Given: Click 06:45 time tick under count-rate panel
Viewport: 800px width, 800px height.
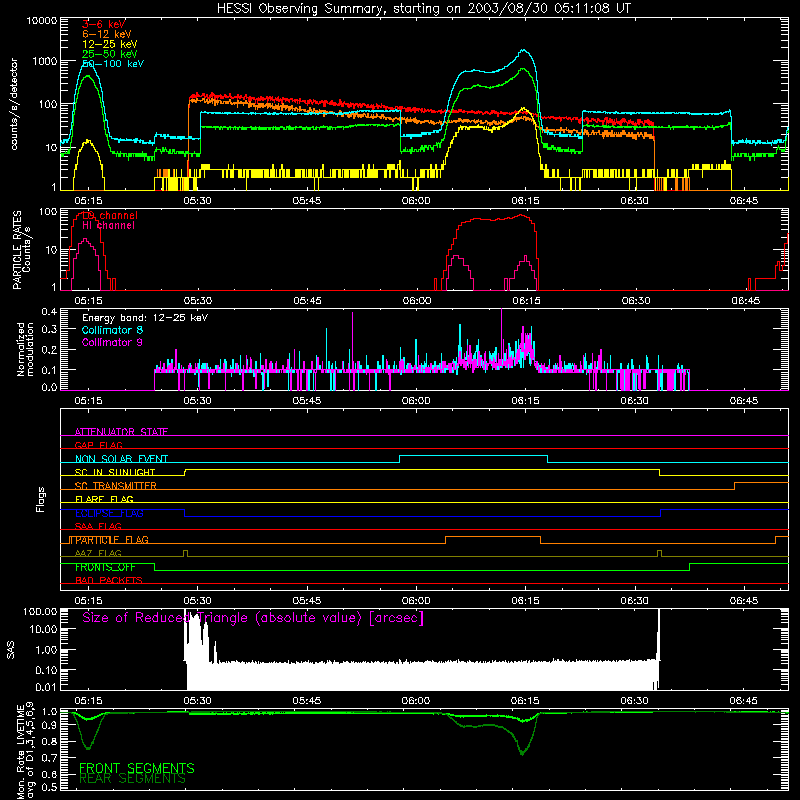Looking at the screenshot, I should tap(744, 201).
